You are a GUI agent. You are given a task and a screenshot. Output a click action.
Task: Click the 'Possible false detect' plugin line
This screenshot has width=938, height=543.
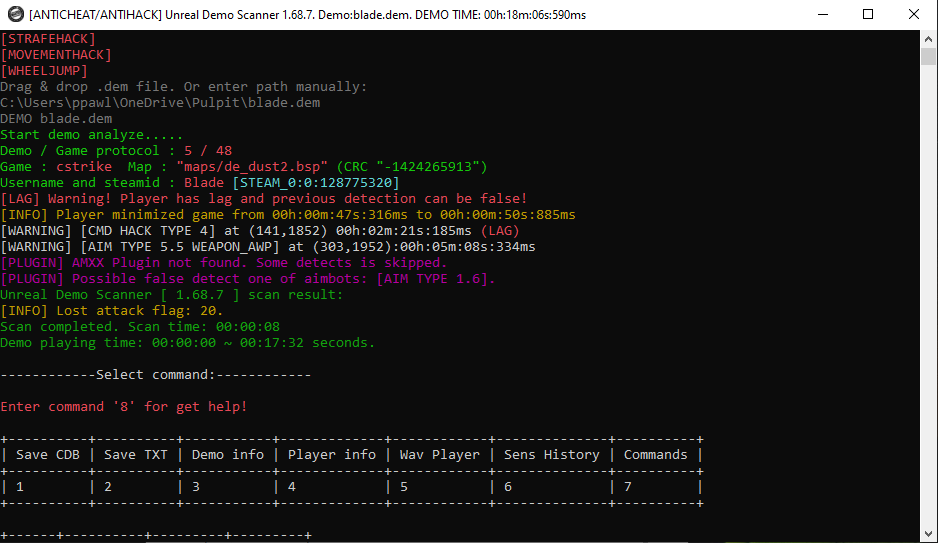pos(248,279)
